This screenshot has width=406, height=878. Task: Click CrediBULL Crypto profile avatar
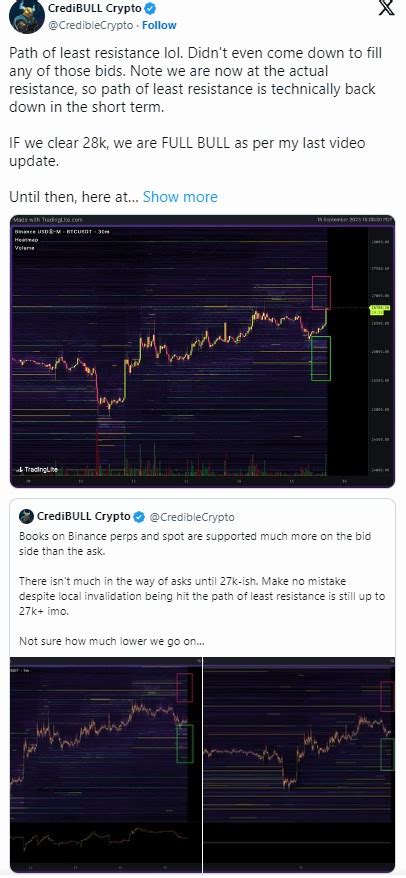[x=23, y=17]
